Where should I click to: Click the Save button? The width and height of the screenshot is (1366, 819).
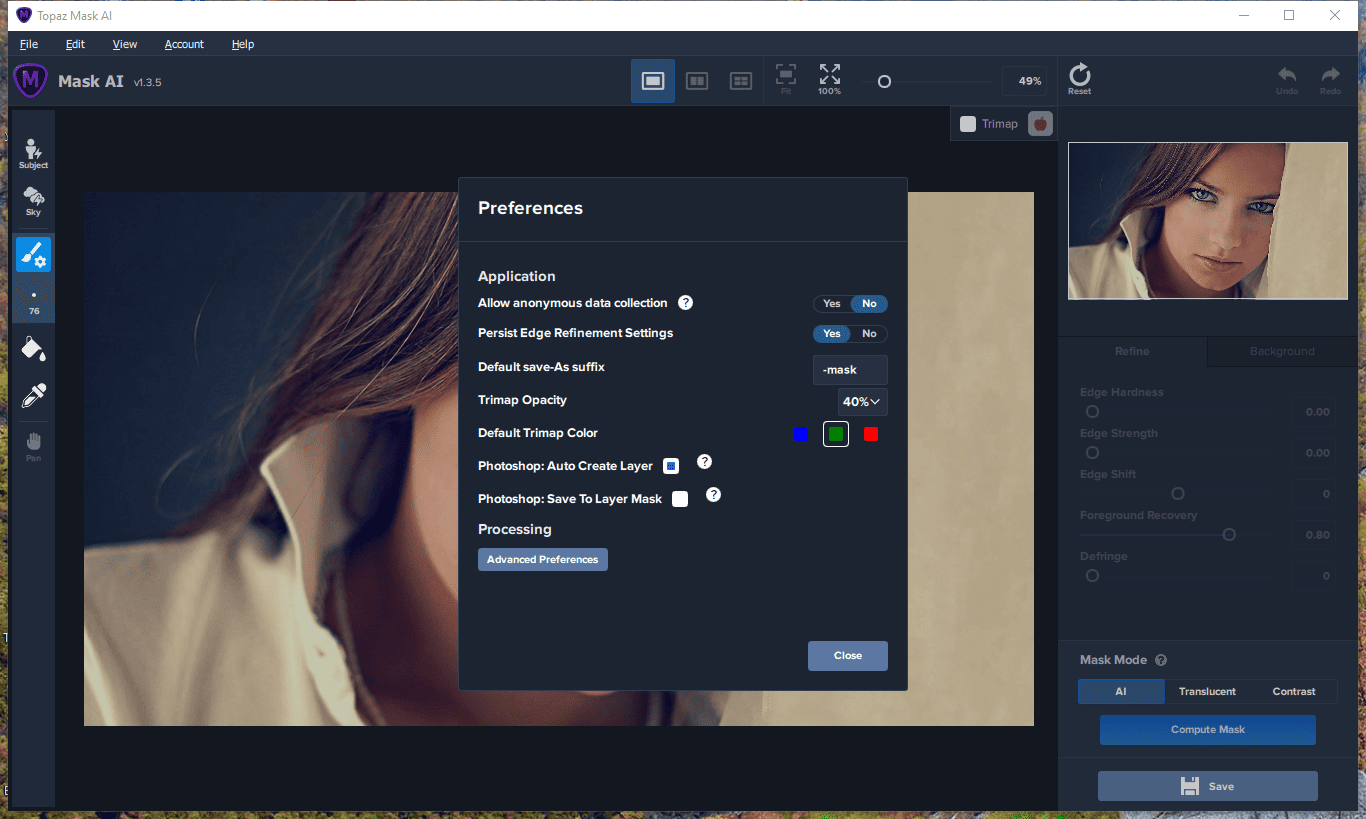pyautogui.click(x=1208, y=786)
